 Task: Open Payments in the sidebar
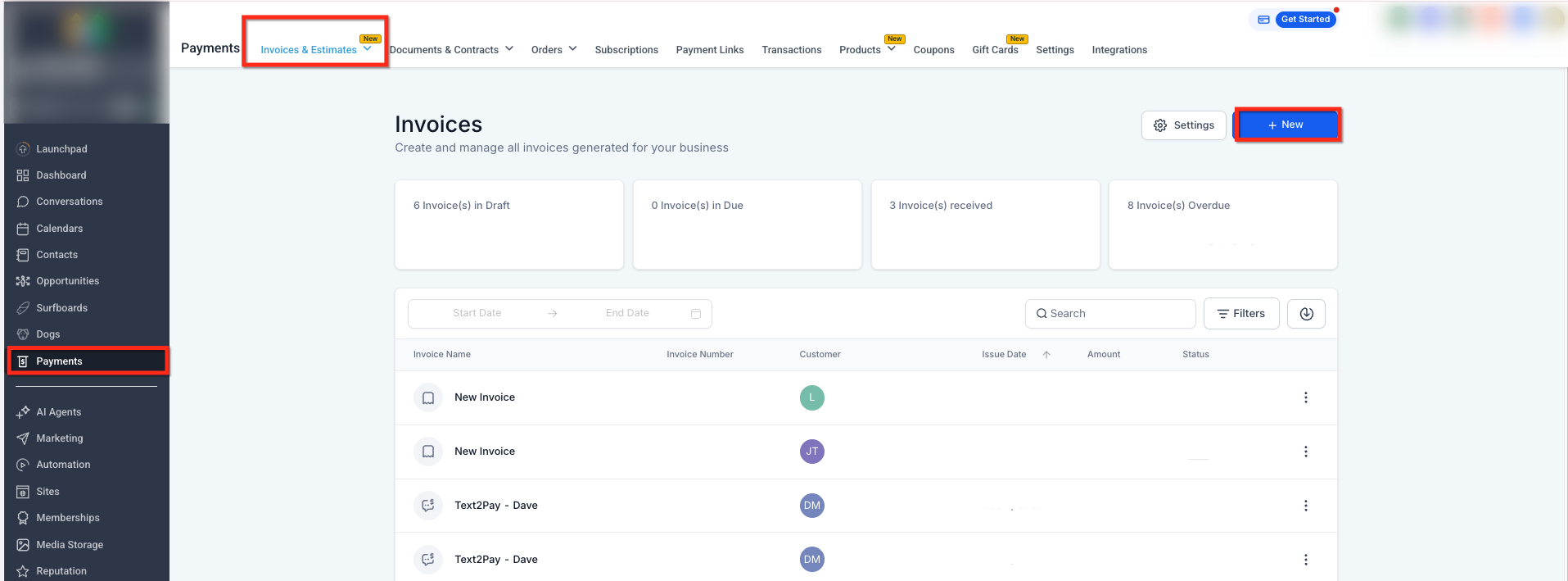point(88,361)
